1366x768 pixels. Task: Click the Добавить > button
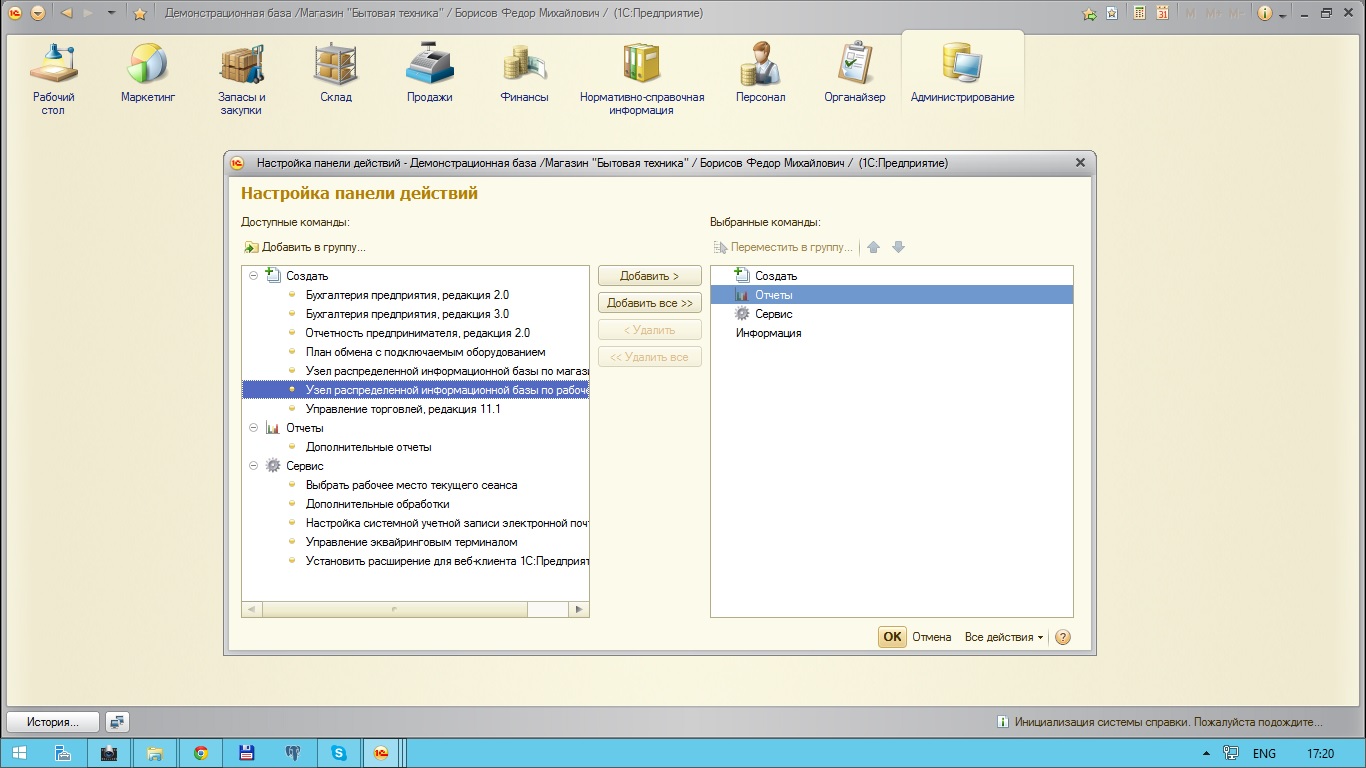point(650,276)
